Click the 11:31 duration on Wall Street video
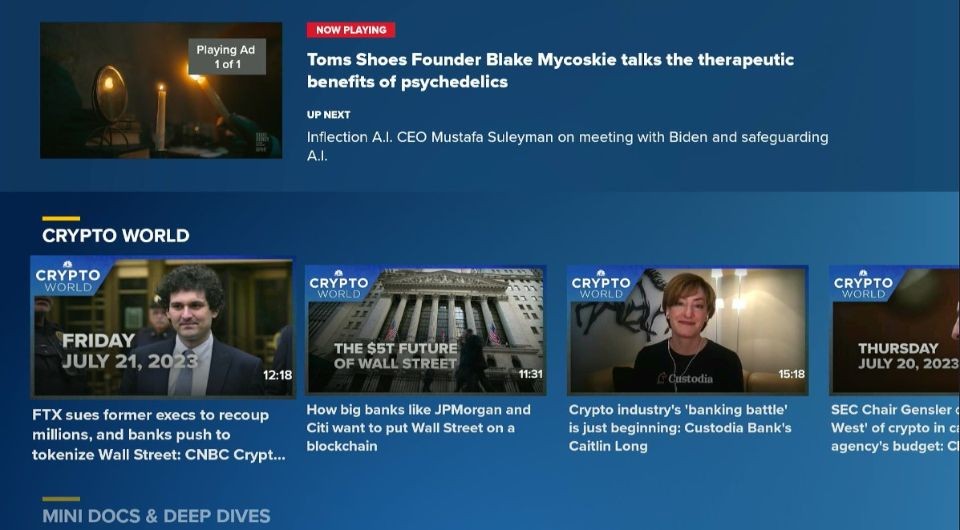The height and width of the screenshot is (530, 960). coord(530,374)
